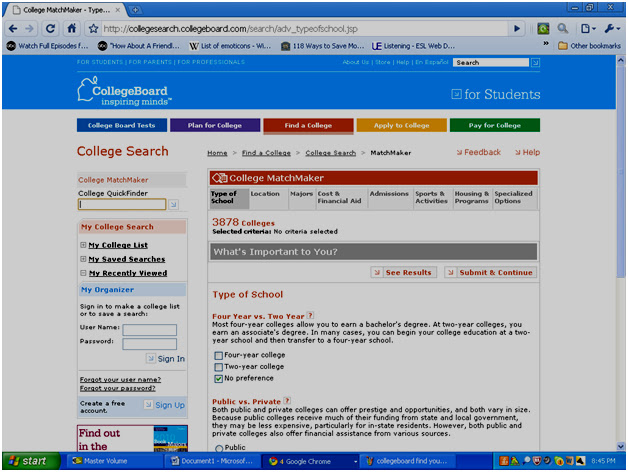Show hidden bookmarks chevron
628x472 pixels.
545,43
